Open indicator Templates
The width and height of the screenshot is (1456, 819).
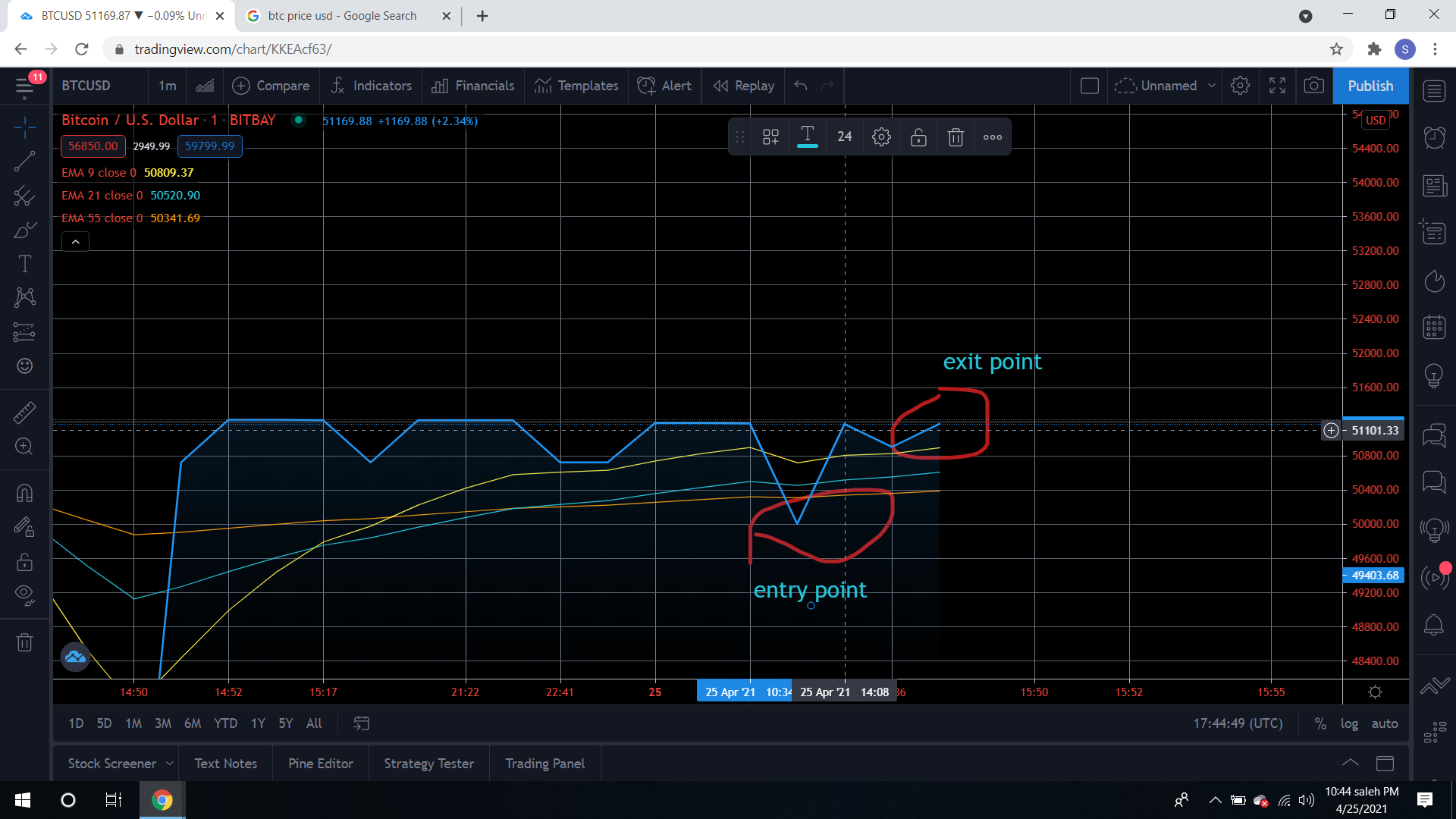(576, 86)
